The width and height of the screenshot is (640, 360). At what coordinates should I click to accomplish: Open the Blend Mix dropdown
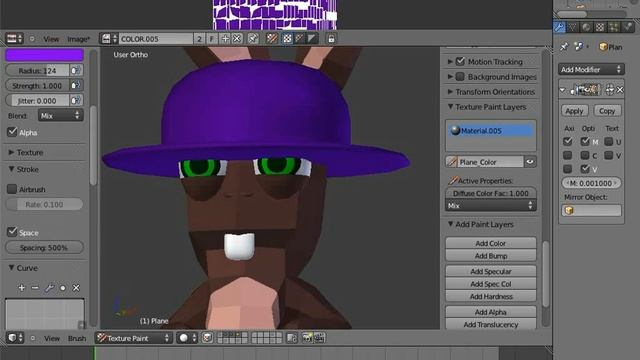(61, 116)
